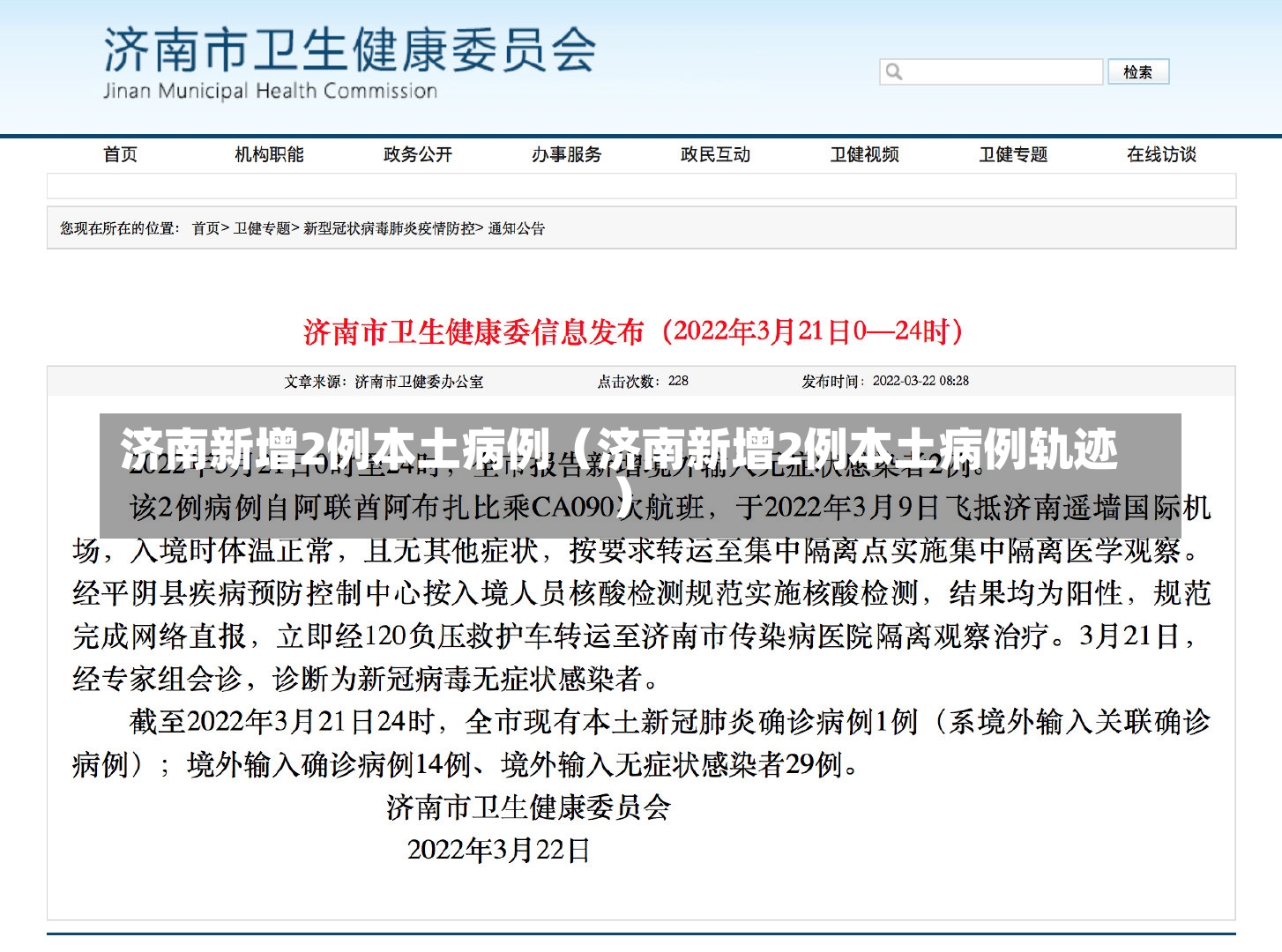Click the magnifier icon in search box
Viewport: 1282px width, 952px height.
(x=894, y=72)
